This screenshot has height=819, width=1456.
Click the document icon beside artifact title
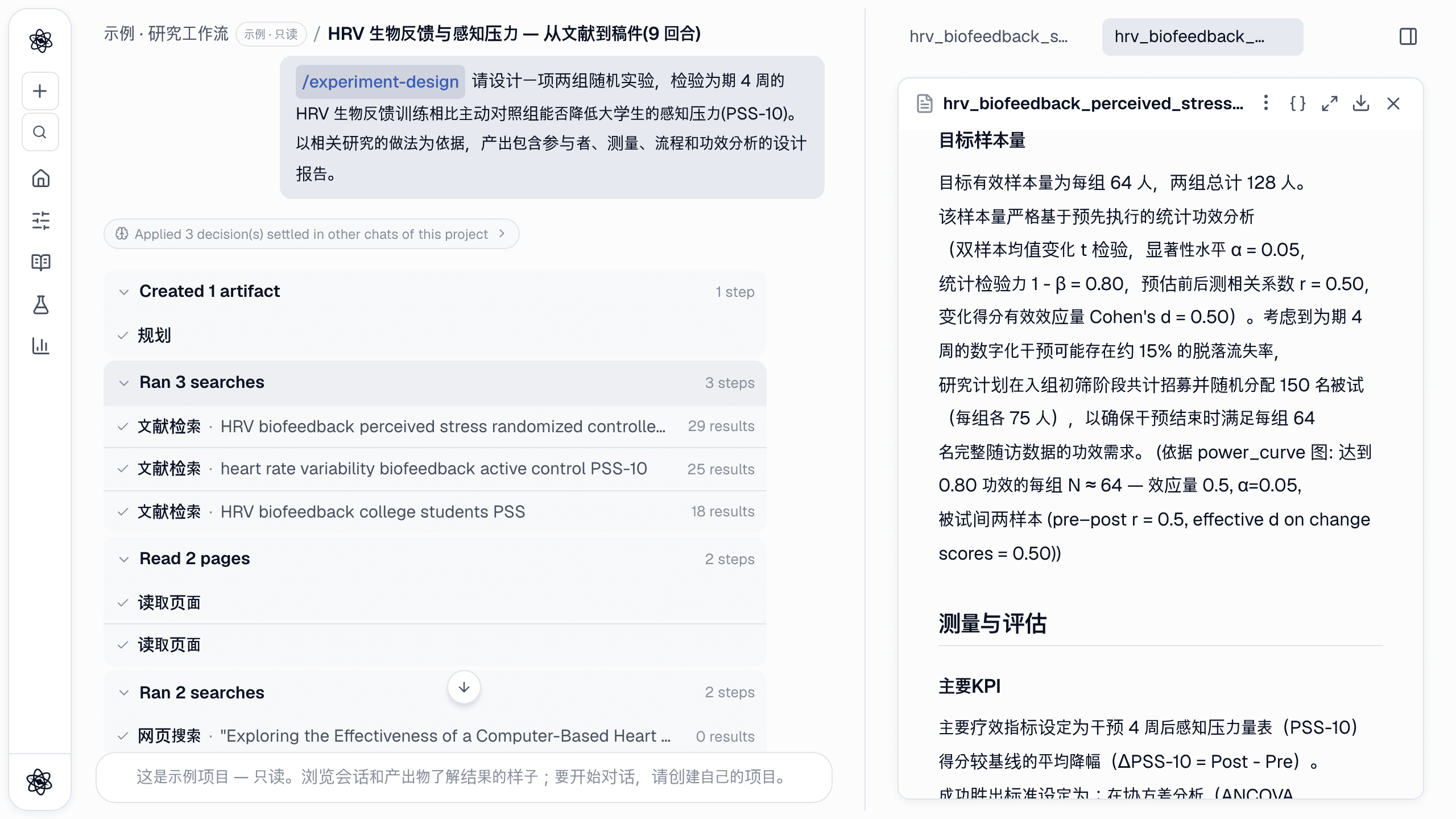[925, 104]
